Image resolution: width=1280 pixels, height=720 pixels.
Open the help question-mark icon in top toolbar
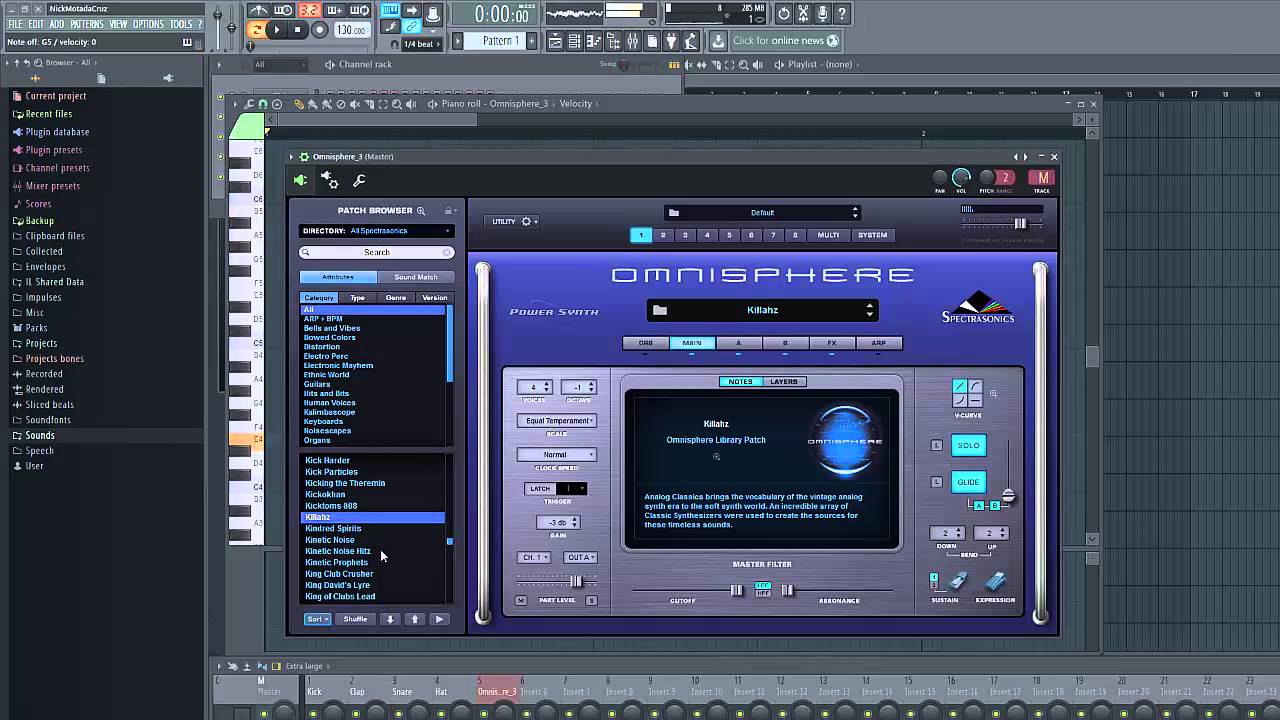tap(842, 14)
